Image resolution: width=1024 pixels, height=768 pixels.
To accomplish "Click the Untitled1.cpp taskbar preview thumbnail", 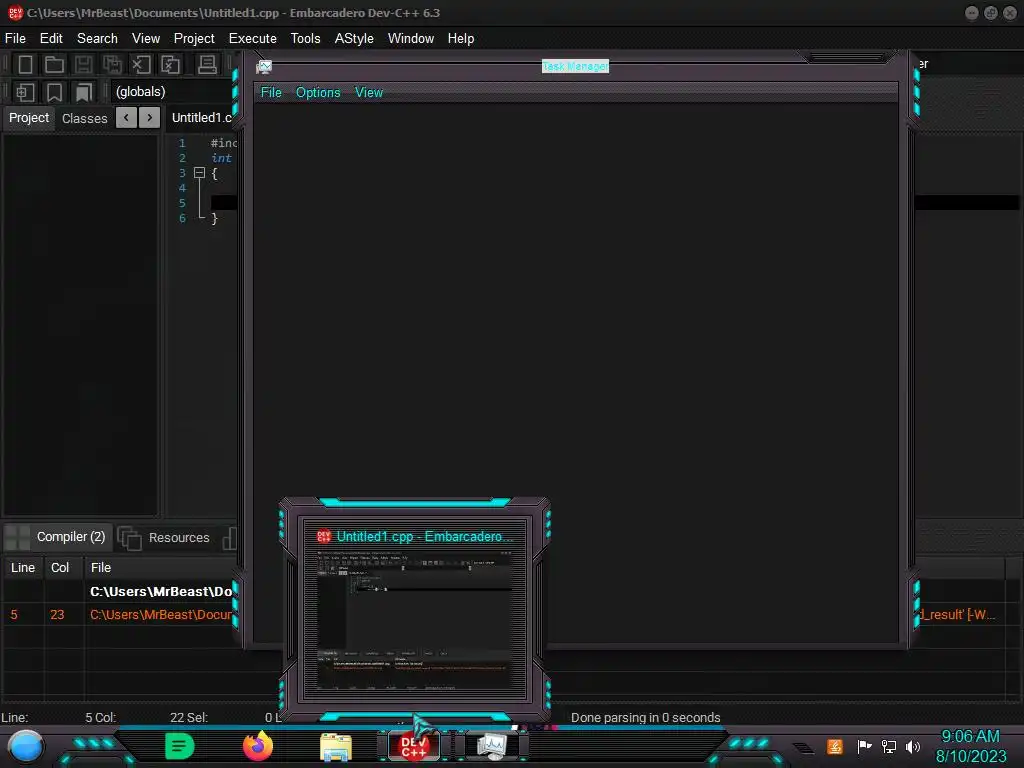I will pos(415,620).
